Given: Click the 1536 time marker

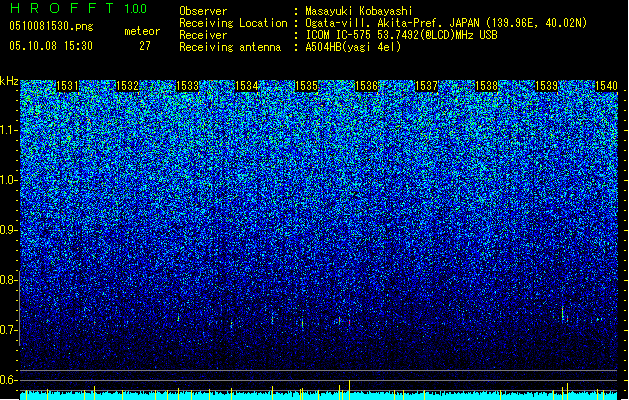Looking at the screenshot, I should point(367,86).
